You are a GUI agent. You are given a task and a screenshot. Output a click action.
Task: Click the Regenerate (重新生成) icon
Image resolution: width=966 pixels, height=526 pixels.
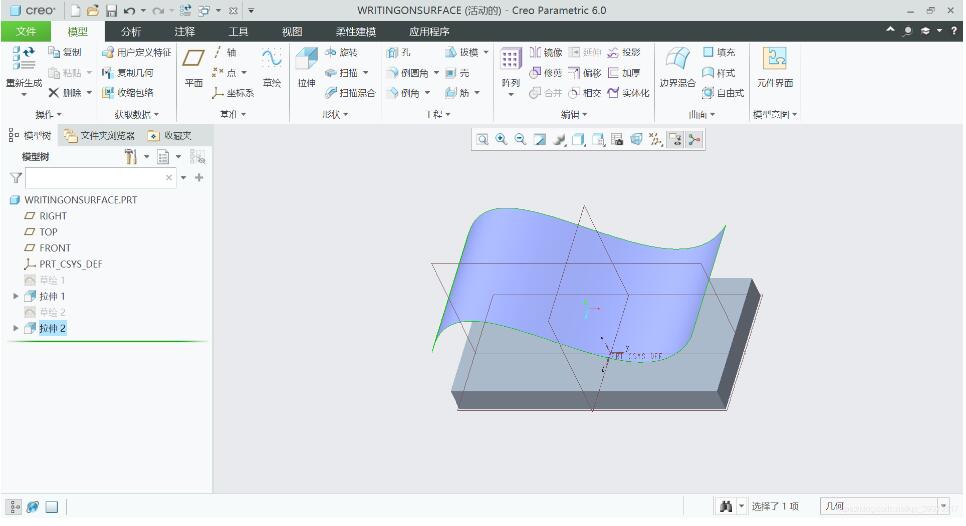(x=23, y=60)
